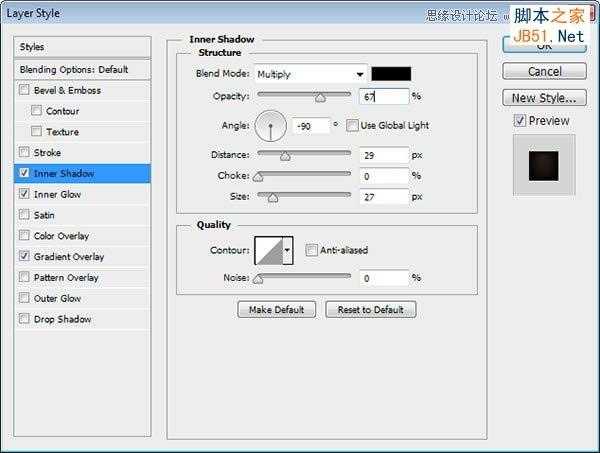Click the Reset to Default button
Screen dimensions: 600x453
[x=370, y=310]
